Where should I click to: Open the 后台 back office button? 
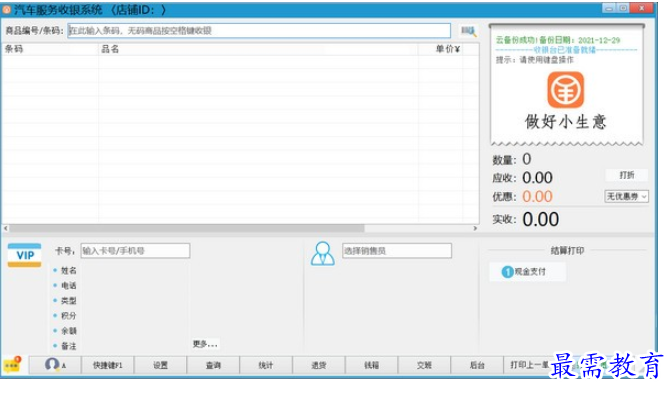tap(477, 365)
